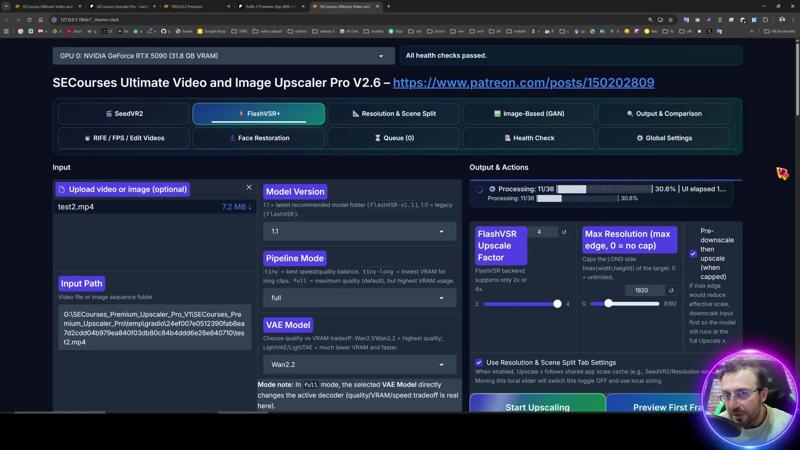Remove uploaded test2.mp4 with the X icon
Viewport: 800px width, 450px height.
click(249, 187)
